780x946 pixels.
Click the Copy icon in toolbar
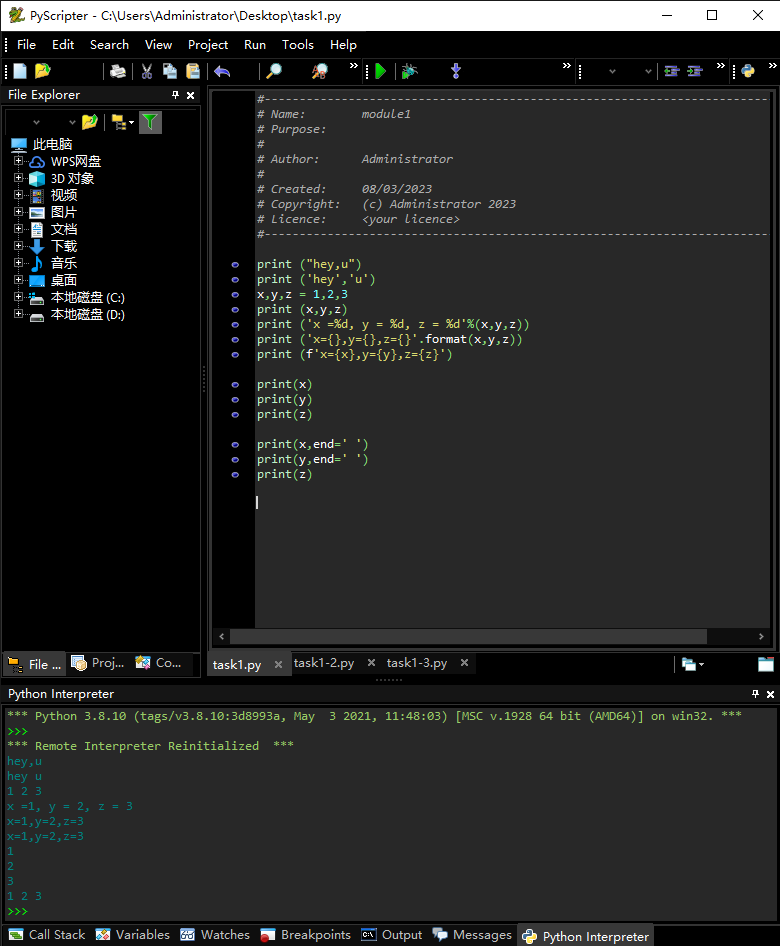pyautogui.click(x=170, y=71)
